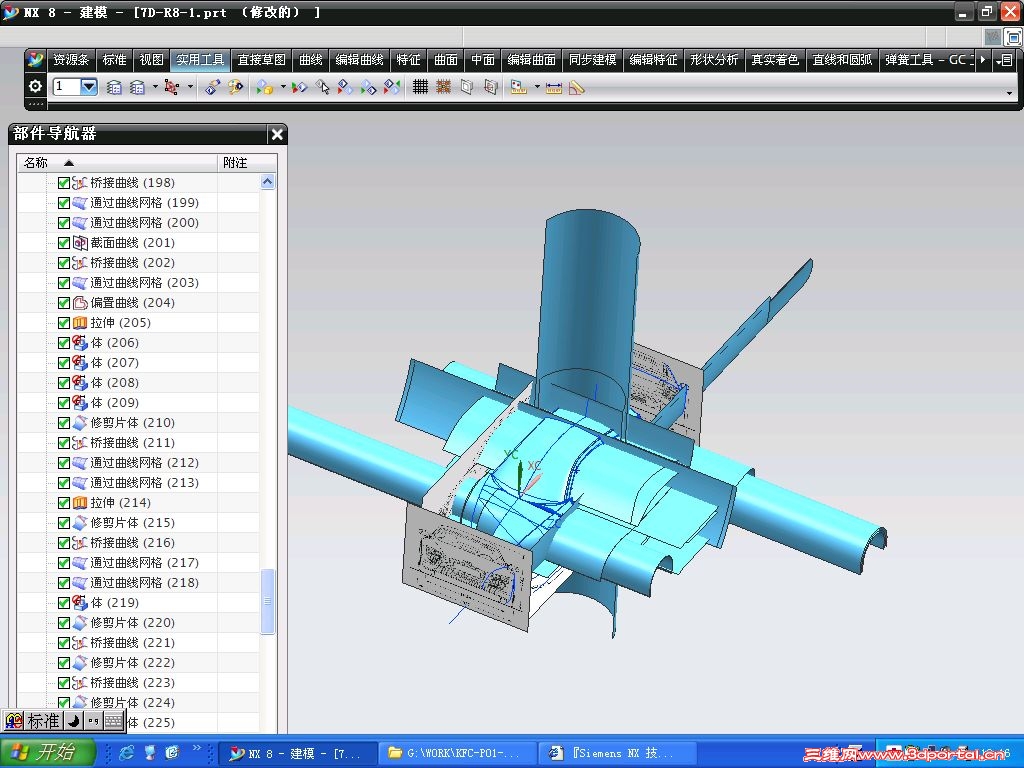Click the 标准 button on the IME bar
This screenshot has height=768, width=1024.
coord(44,721)
